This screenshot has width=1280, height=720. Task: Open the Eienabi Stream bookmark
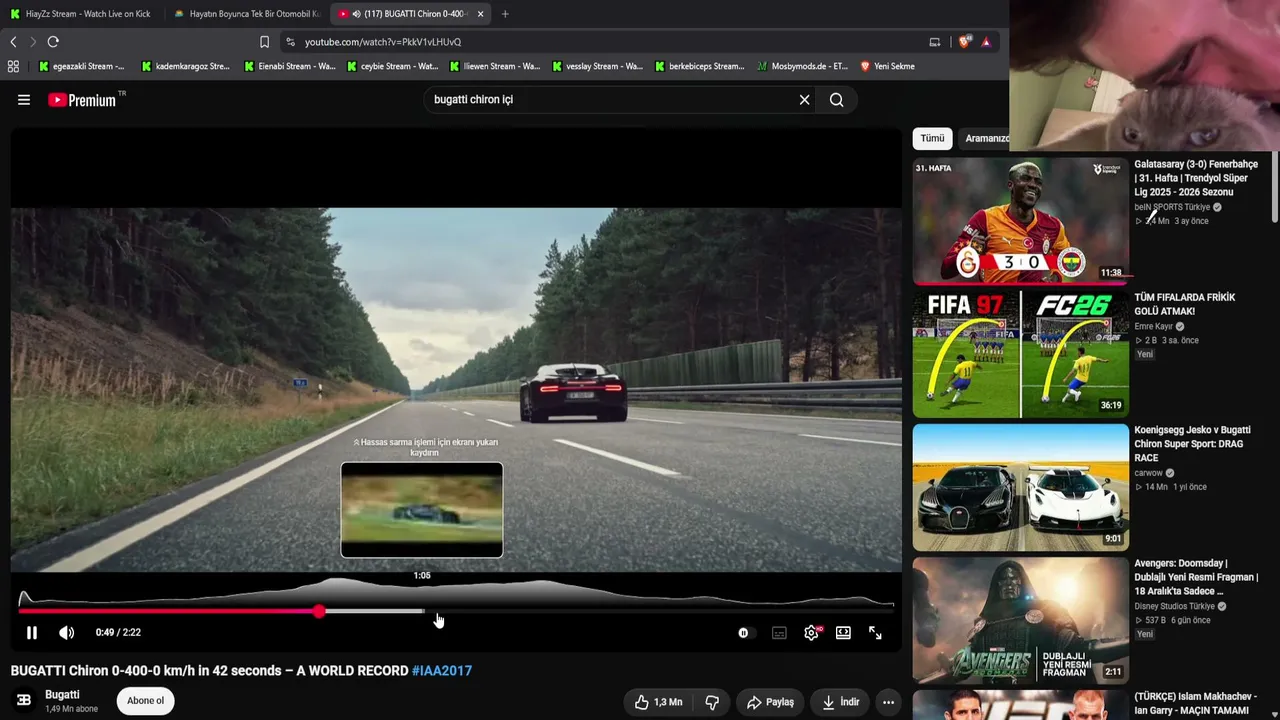[x=289, y=67]
